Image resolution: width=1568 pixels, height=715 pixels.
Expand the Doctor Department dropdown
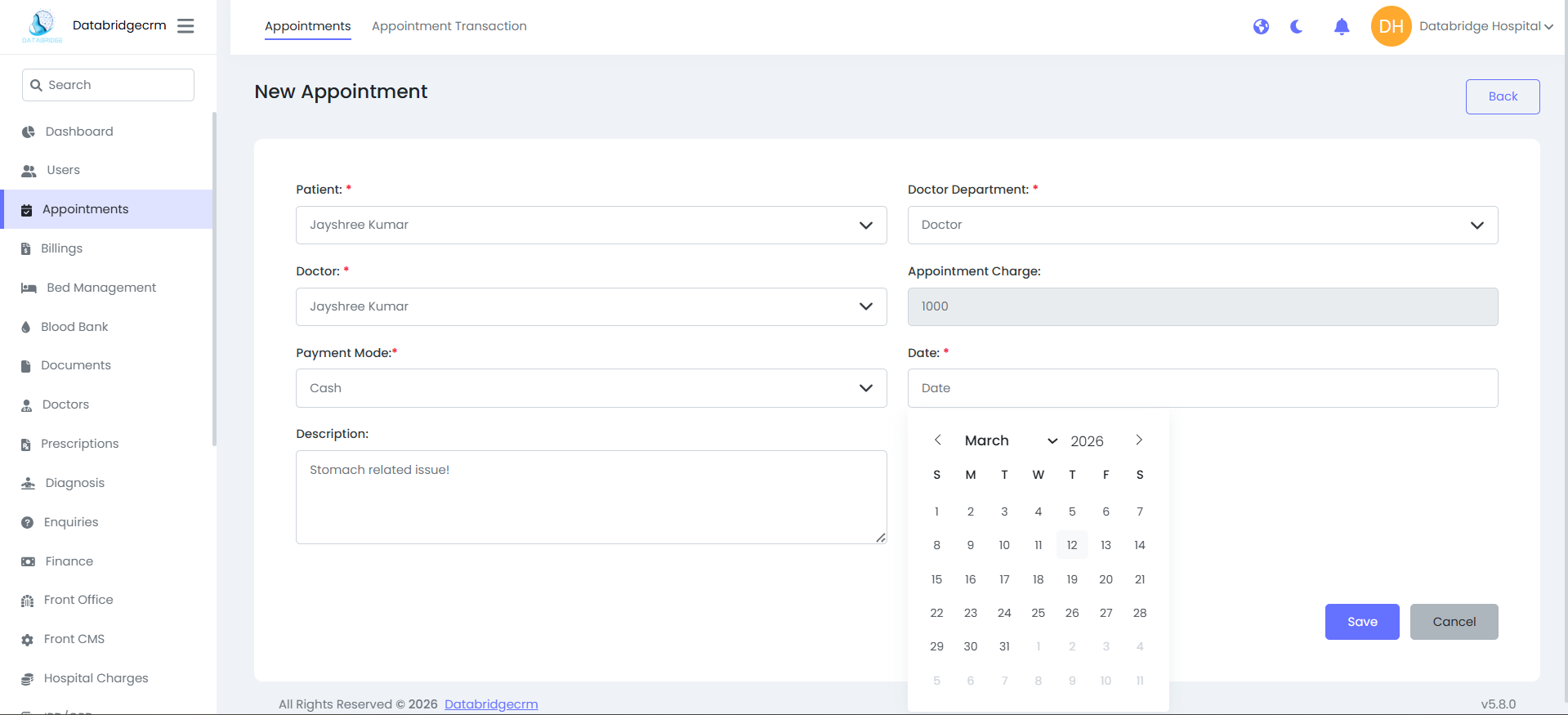pyautogui.click(x=1203, y=225)
